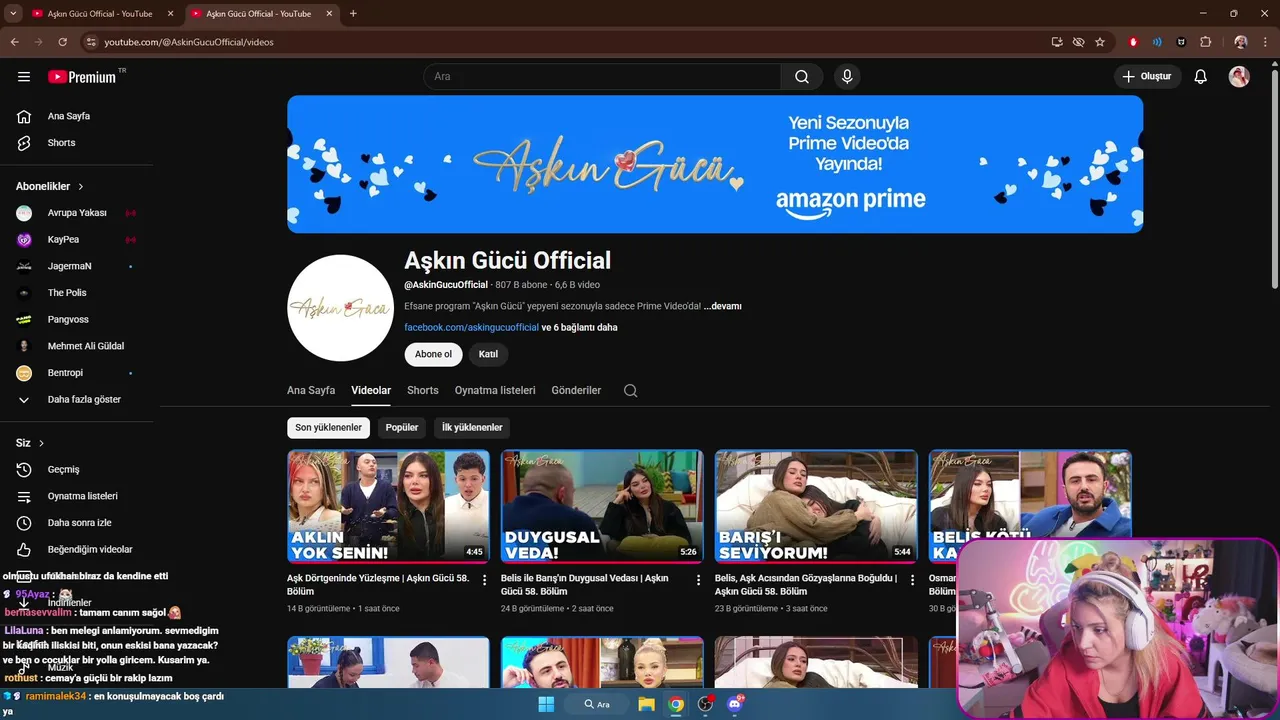Open options menu for Aşk Dörtgeninde Yüzleşme video
1280x720 pixels.
485,580
